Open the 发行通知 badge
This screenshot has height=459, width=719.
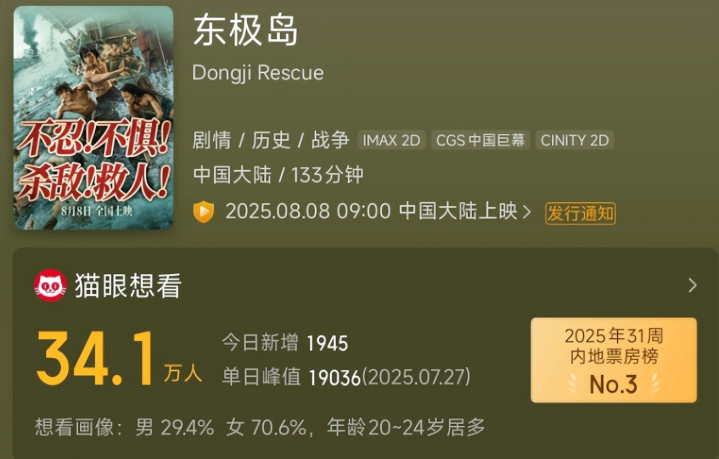(x=580, y=213)
